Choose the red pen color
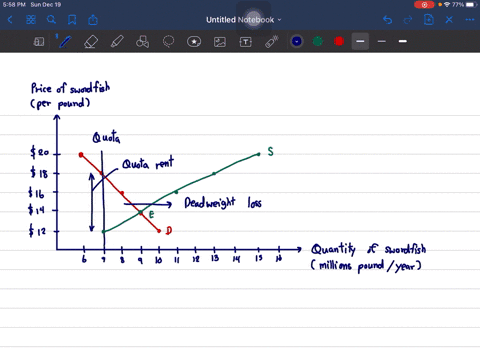This screenshot has width=480, height=360. coord(339,41)
